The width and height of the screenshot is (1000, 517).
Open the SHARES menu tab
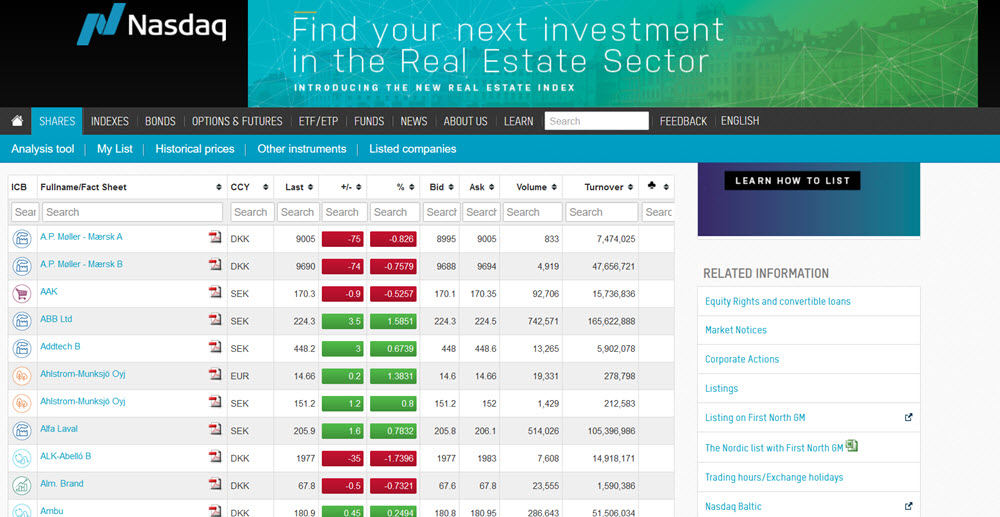click(x=57, y=121)
